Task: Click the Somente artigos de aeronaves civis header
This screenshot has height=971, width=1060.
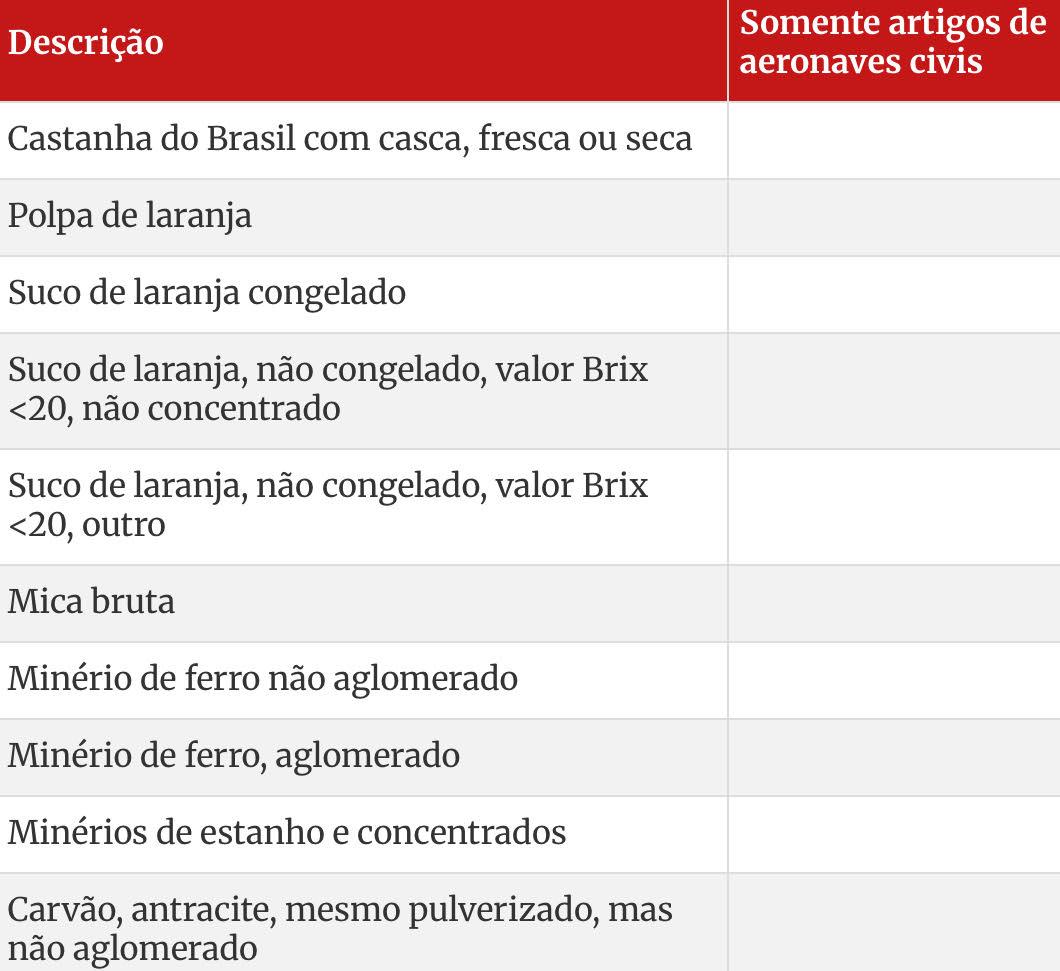Action: point(892,42)
